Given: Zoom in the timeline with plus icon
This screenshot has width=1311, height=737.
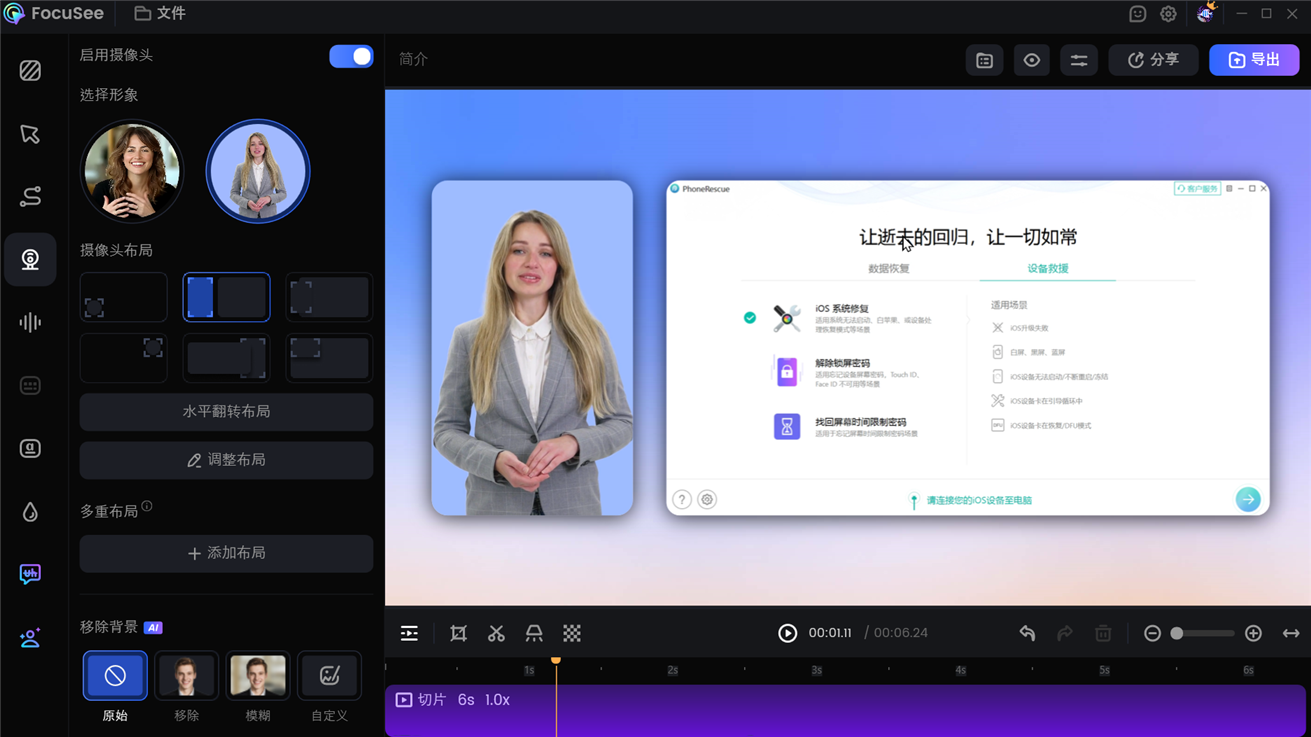Looking at the screenshot, I should [x=1253, y=633].
